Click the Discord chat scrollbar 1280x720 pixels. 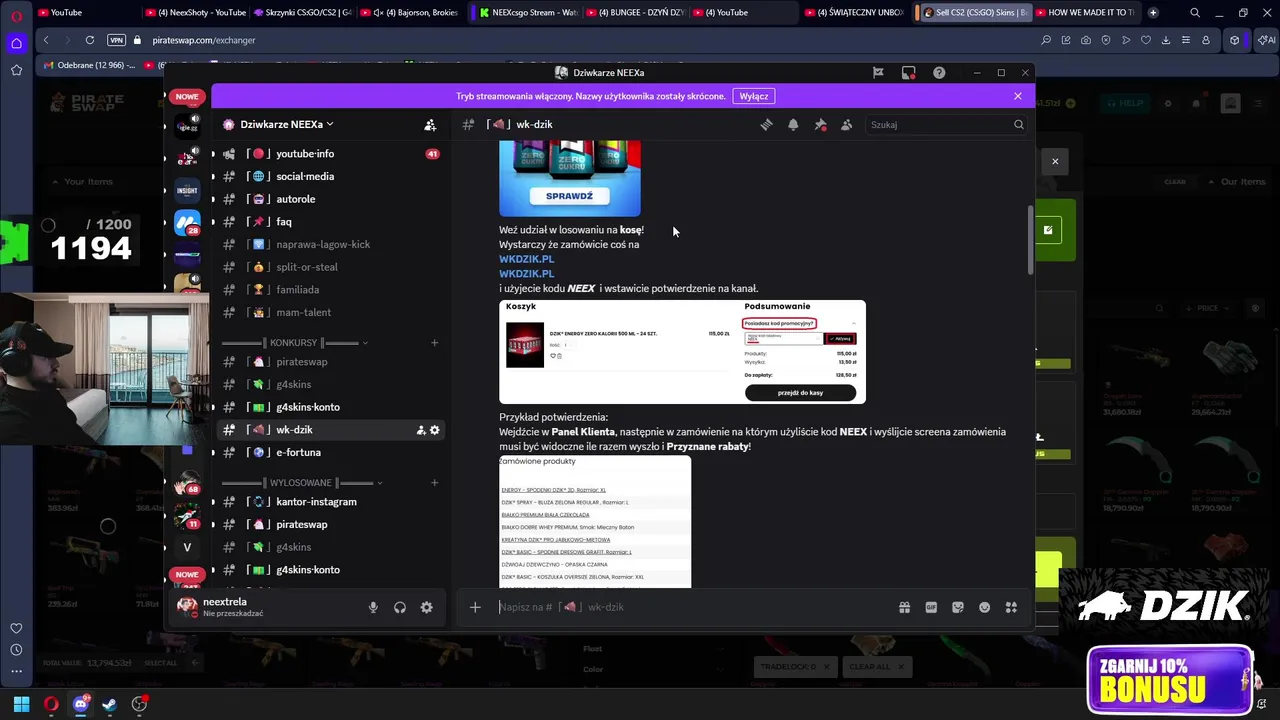[1030, 240]
